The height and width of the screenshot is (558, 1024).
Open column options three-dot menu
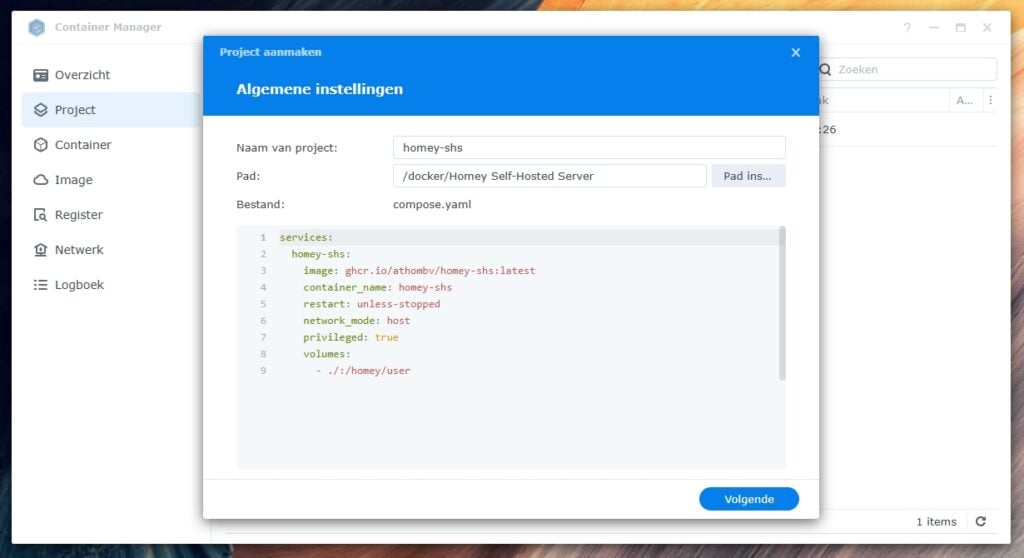pos(990,100)
